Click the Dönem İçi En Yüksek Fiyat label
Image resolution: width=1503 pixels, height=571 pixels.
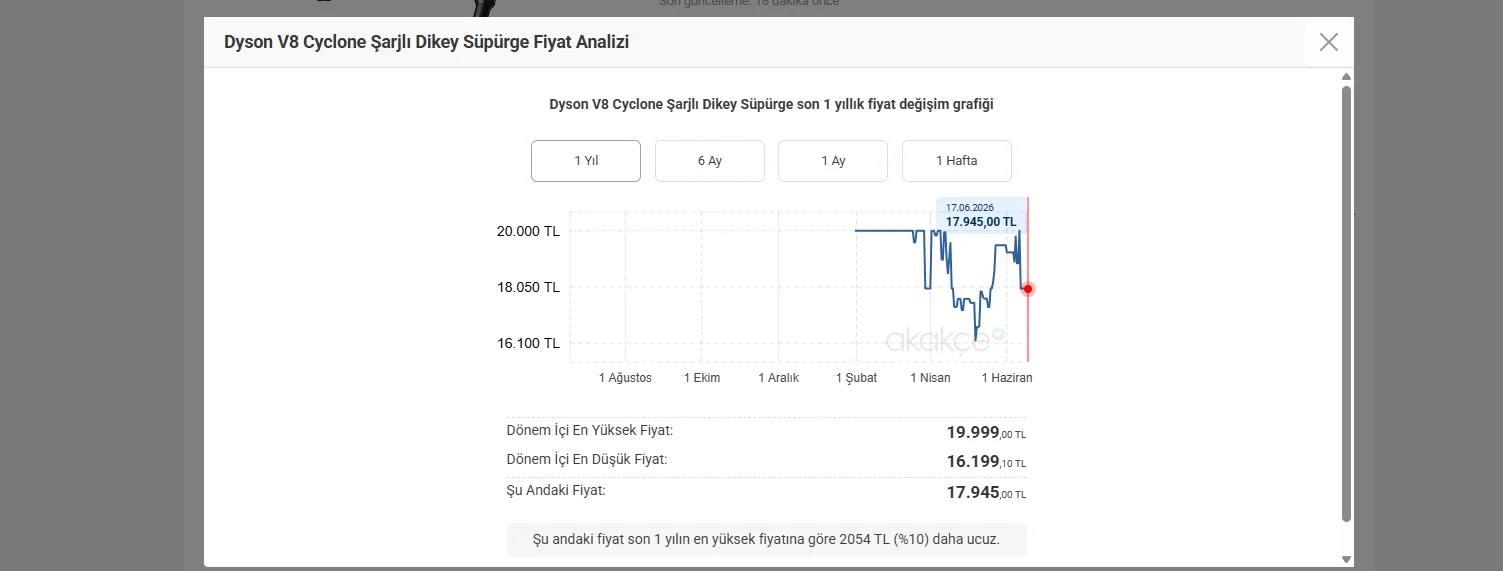(x=590, y=430)
